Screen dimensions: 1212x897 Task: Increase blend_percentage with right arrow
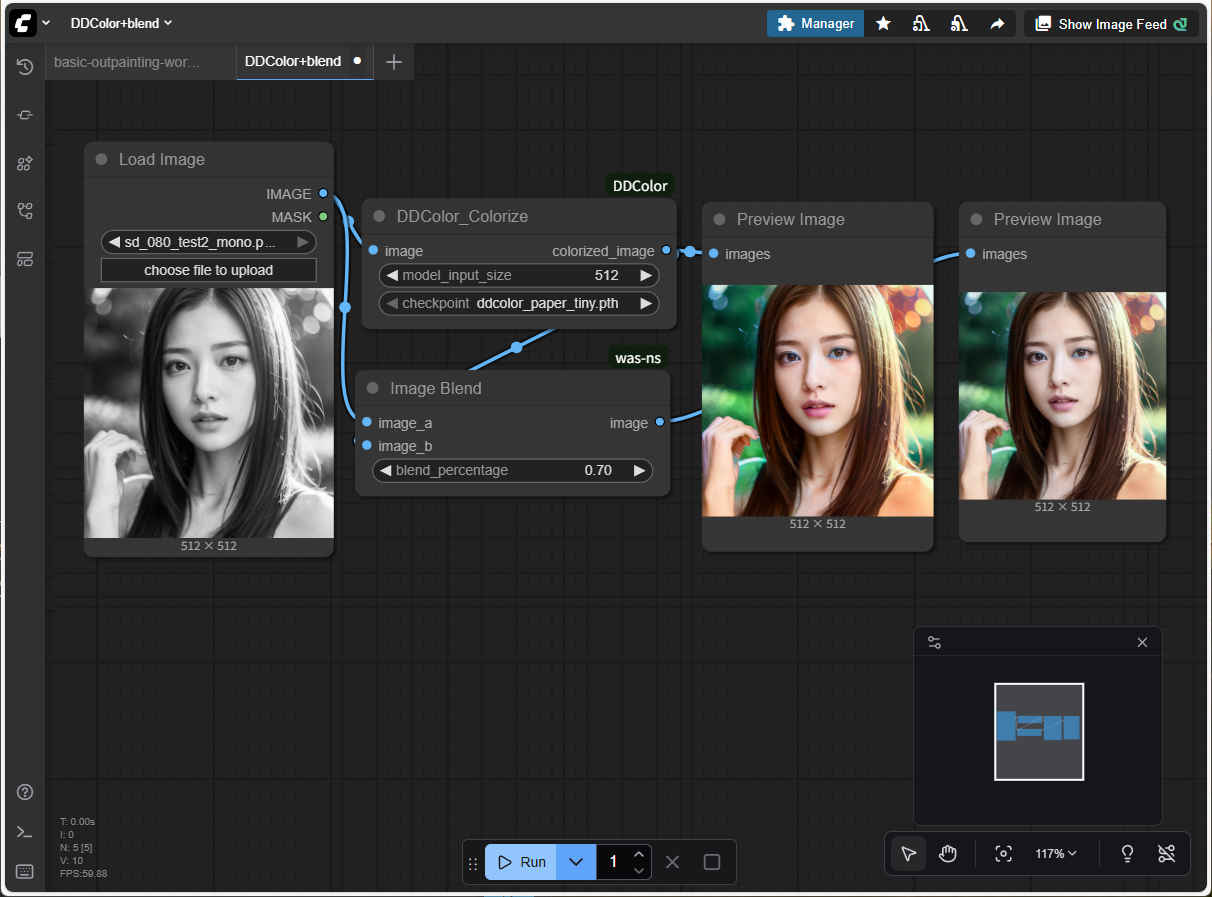pos(639,470)
